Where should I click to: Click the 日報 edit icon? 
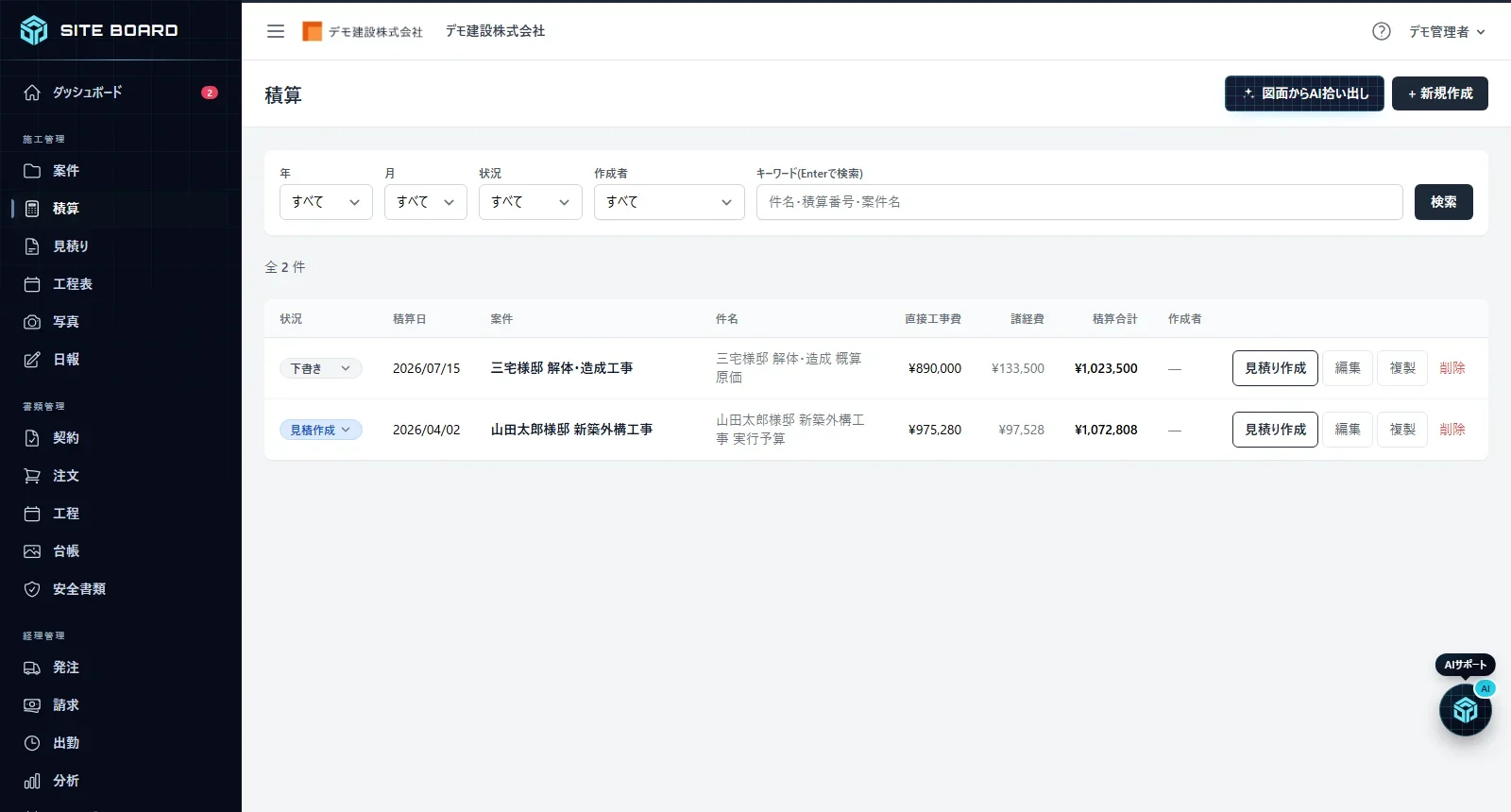click(32, 360)
